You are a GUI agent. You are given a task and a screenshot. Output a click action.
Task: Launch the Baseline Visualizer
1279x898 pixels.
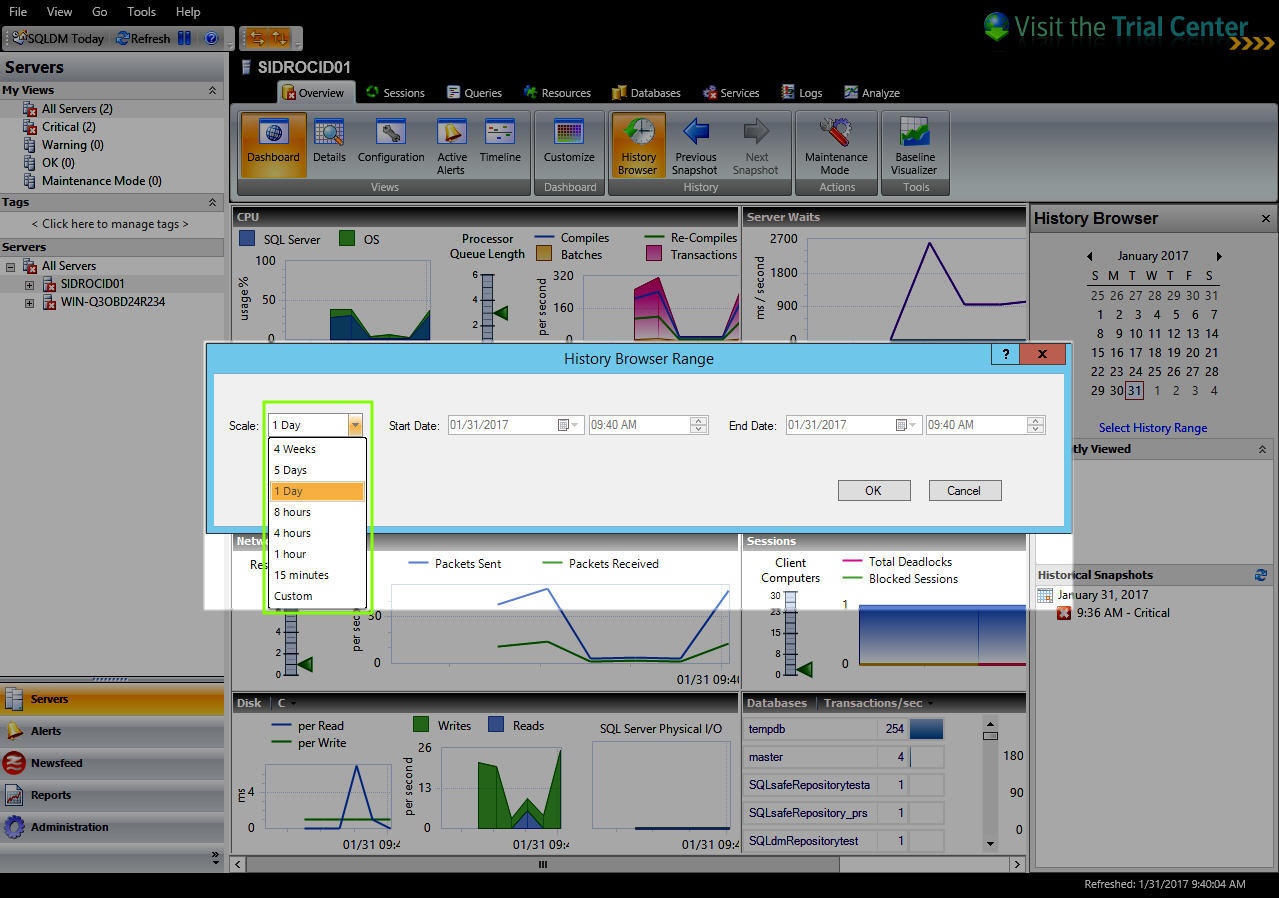tap(915, 145)
